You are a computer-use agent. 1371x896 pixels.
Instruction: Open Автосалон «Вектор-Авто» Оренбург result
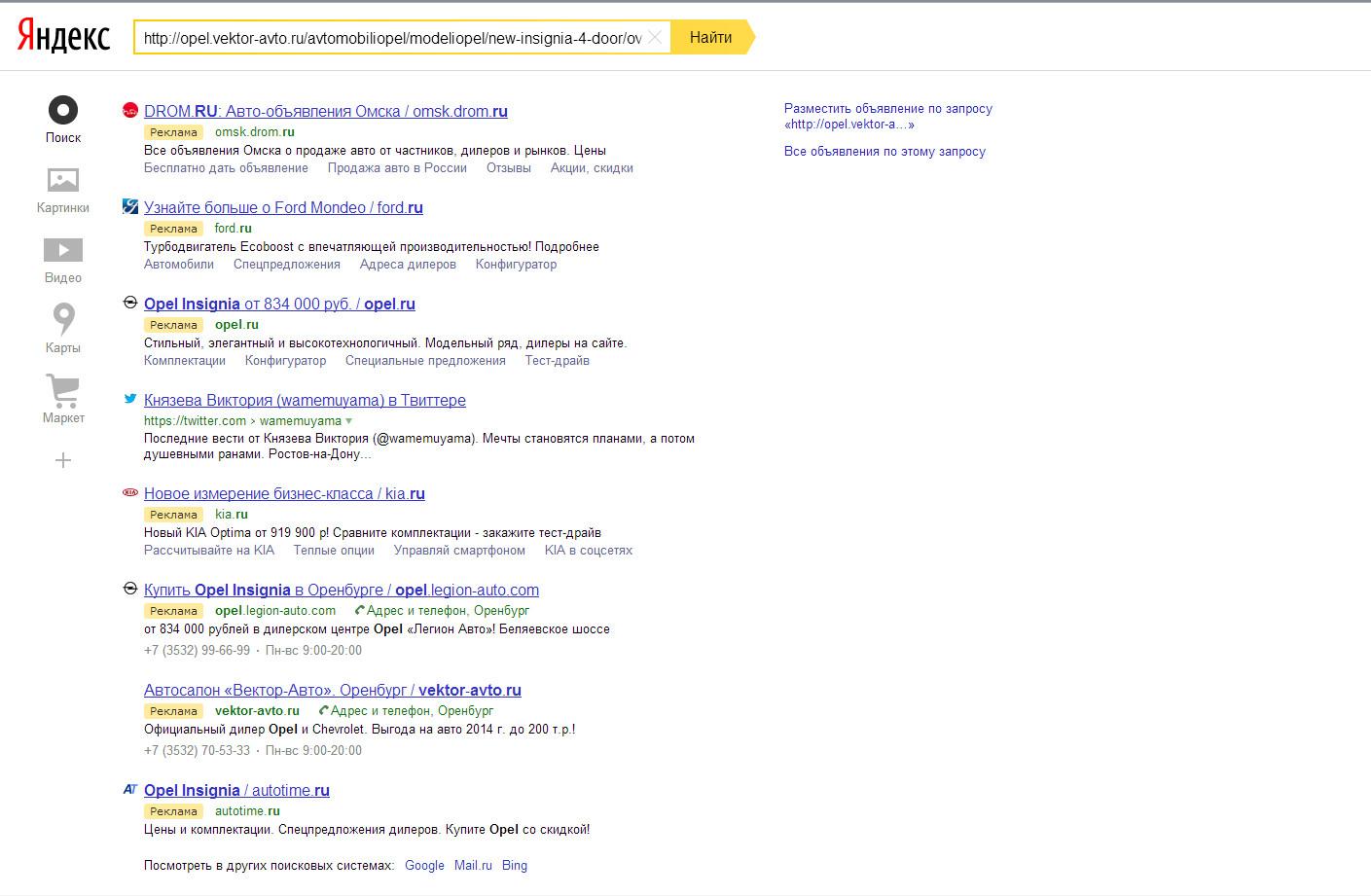[x=333, y=690]
